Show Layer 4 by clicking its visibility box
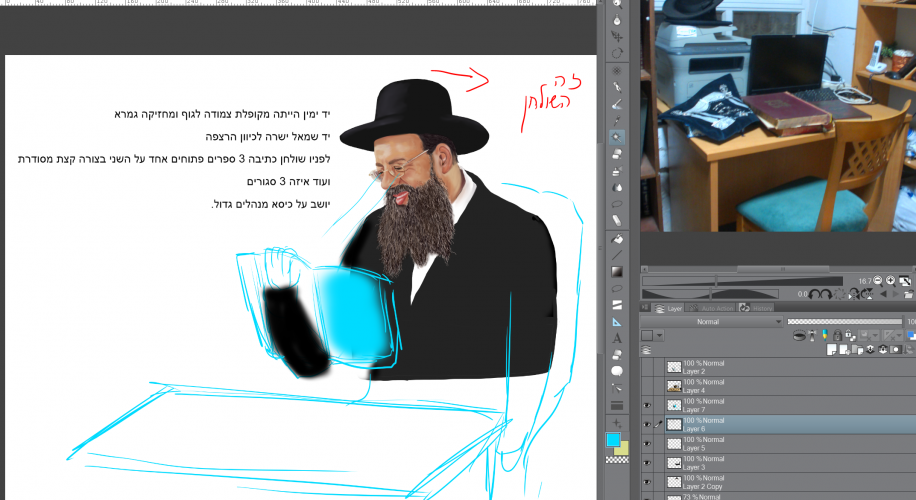The height and width of the screenshot is (500, 916). tap(648, 386)
